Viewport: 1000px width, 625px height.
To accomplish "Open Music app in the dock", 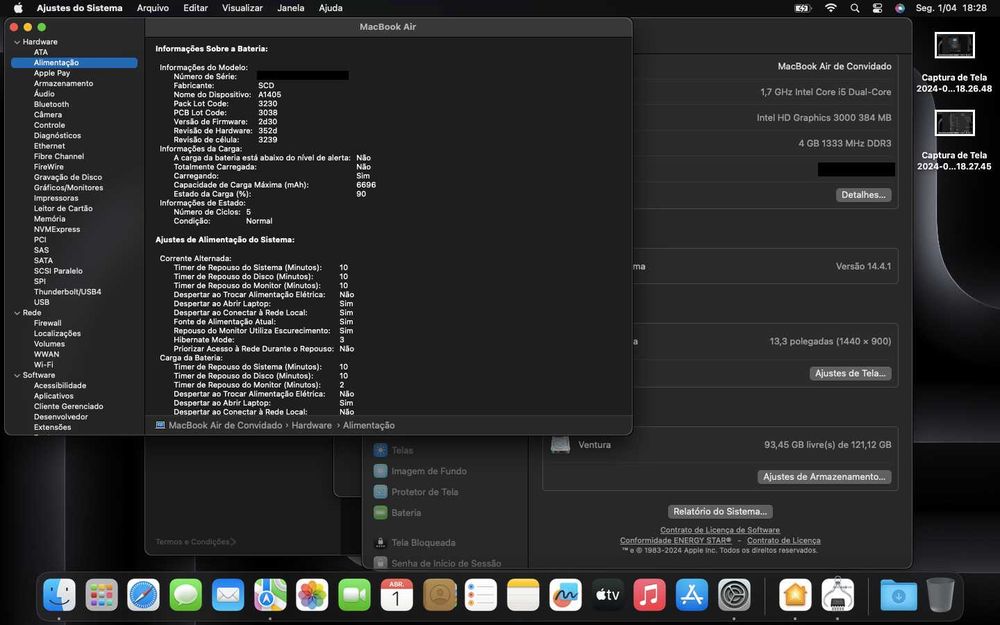I will tap(649, 595).
